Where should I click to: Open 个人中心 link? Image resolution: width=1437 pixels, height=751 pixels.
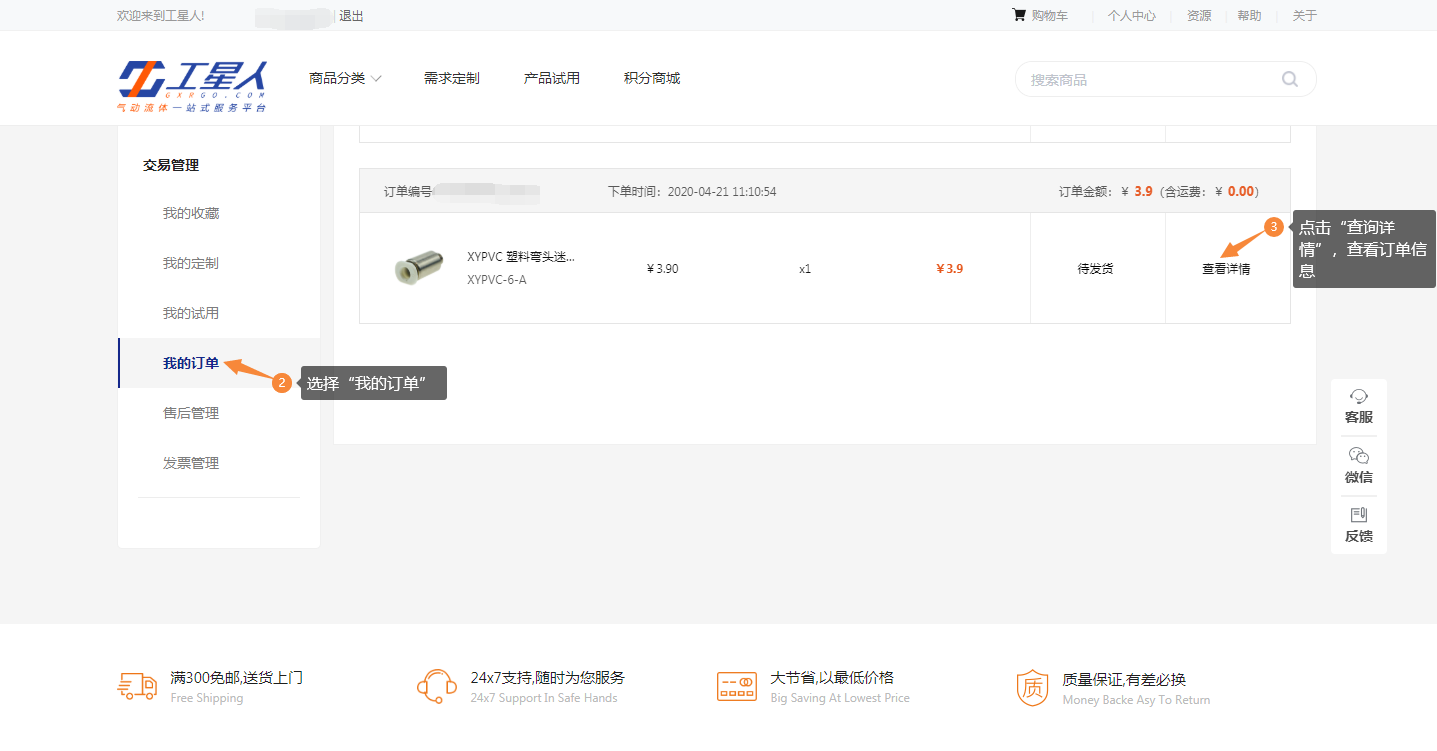point(1132,15)
